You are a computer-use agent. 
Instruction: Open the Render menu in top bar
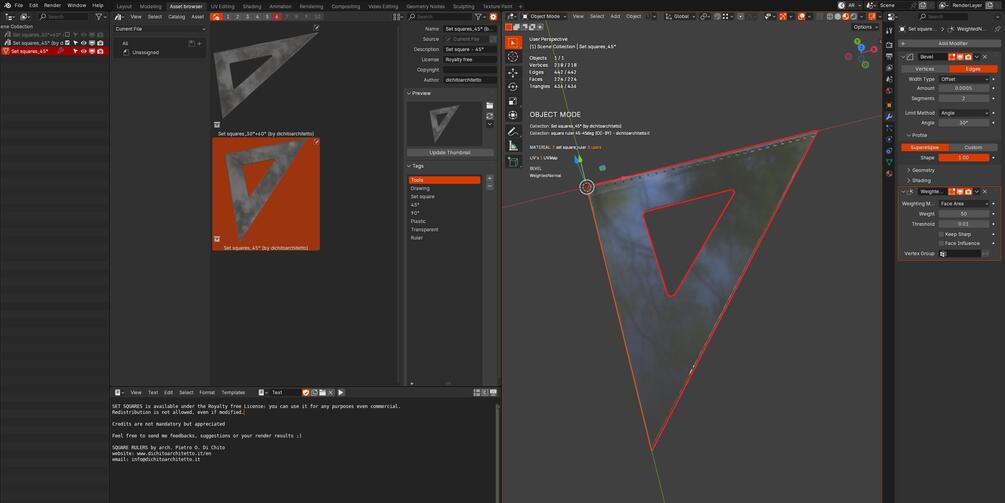[x=53, y=5]
